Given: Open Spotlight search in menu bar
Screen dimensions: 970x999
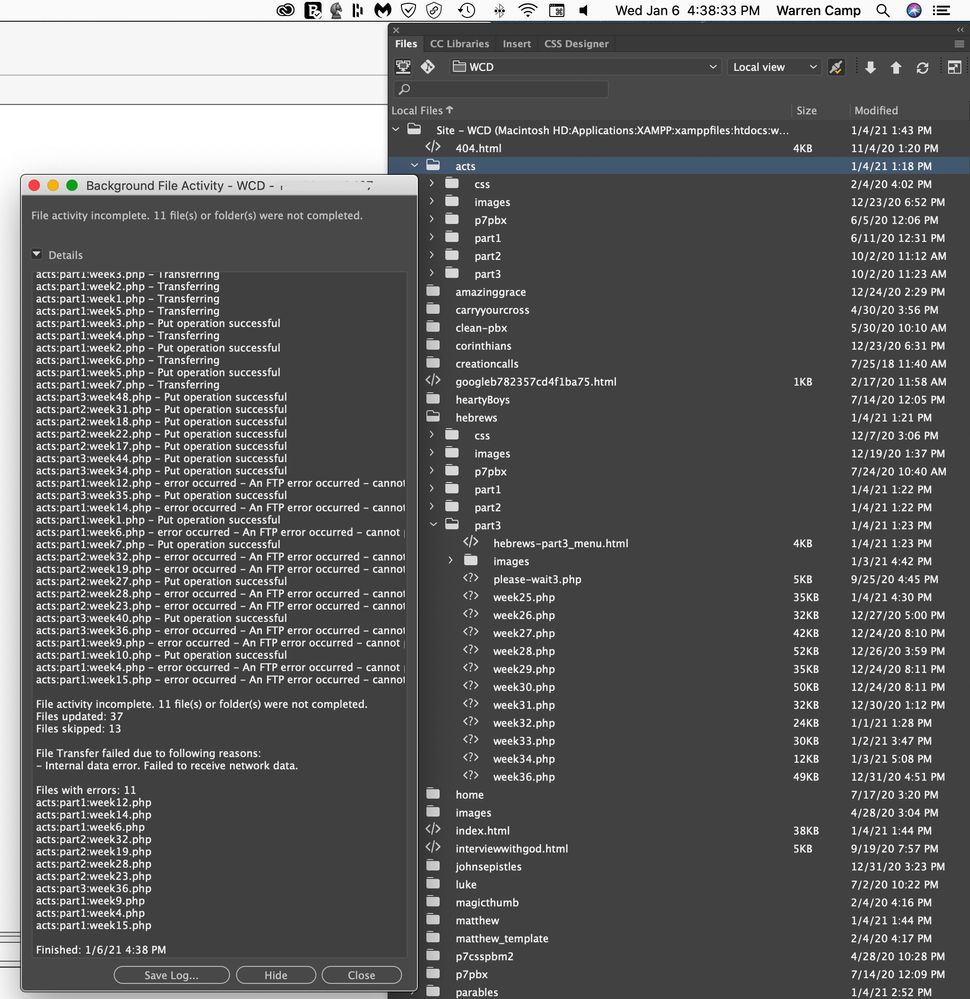Looking at the screenshot, I should [883, 10].
